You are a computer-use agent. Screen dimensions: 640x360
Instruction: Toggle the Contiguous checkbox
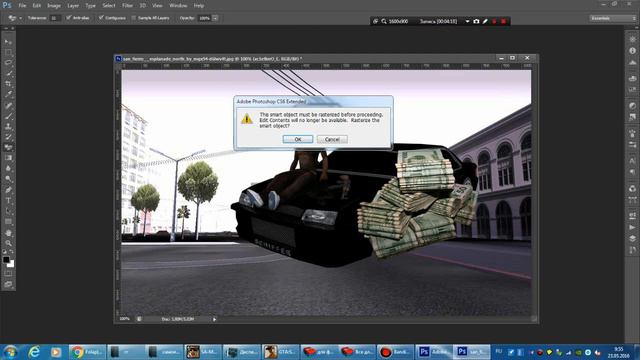tap(101, 18)
